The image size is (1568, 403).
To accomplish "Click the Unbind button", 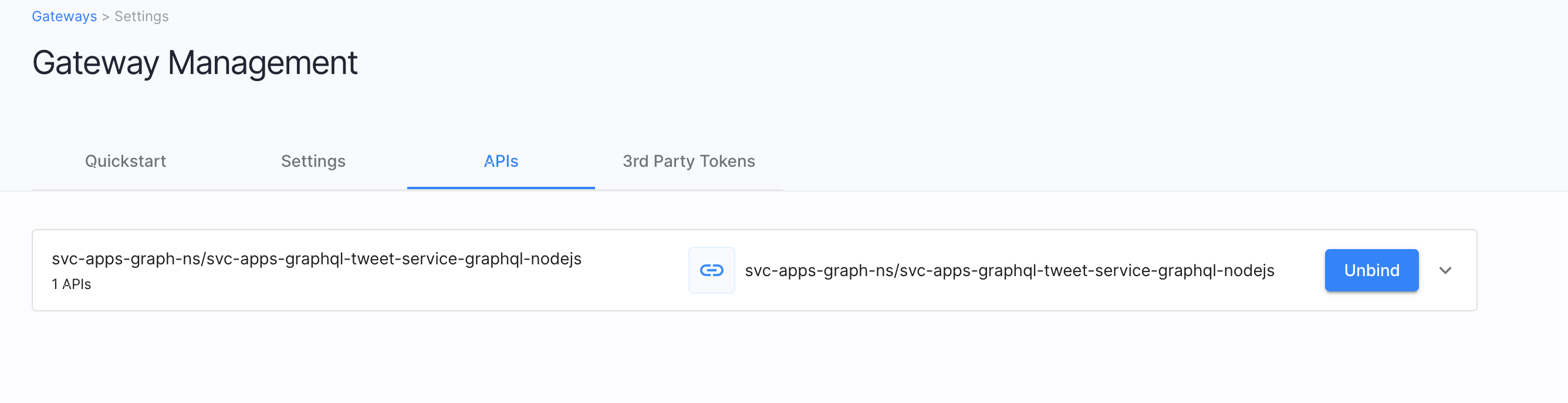I will (x=1371, y=270).
